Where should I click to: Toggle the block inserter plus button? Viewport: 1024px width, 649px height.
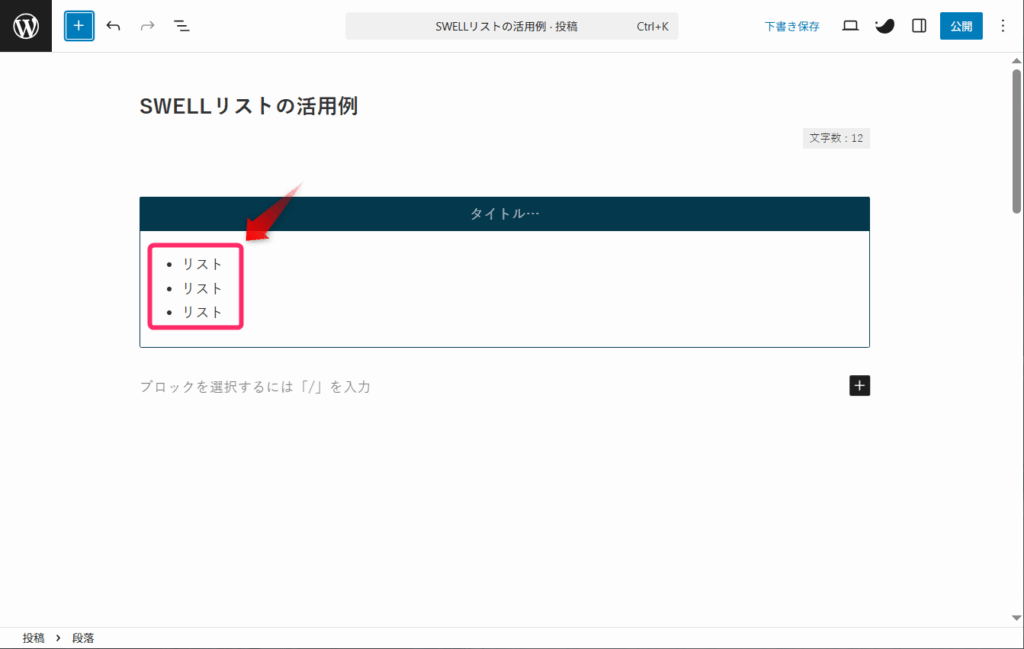79,26
